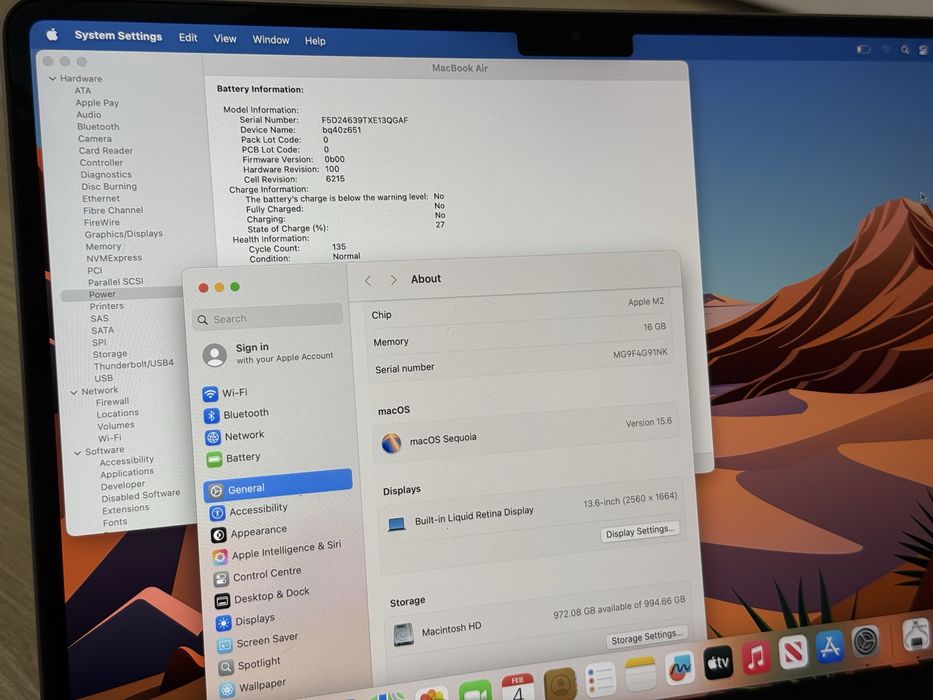Screen dimensions: 933x700
Task: Select Power in System Information sidebar
Action: [102, 295]
